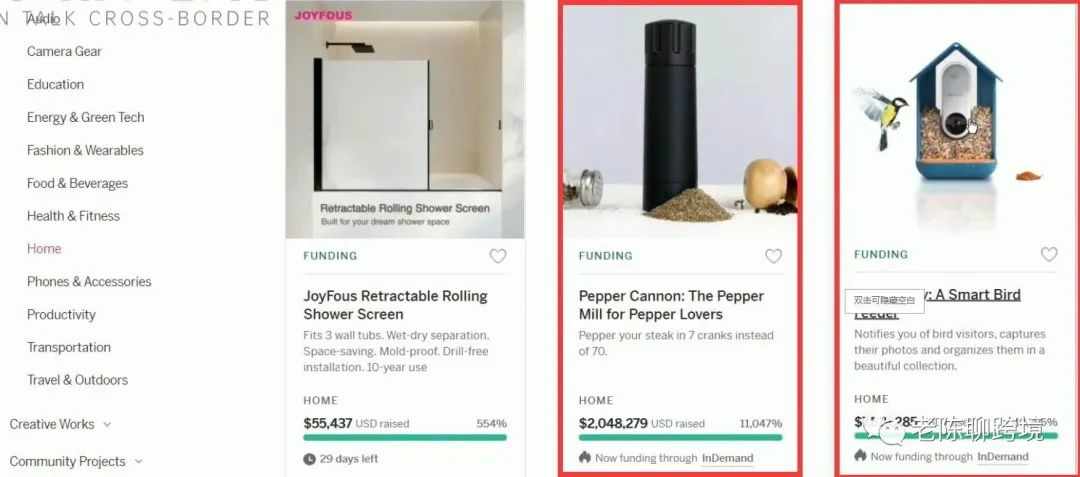This screenshot has width=1080, height=477.
Task: Click InDemand link on Pepper Cannon card
Action: click(x=727, y=458)
